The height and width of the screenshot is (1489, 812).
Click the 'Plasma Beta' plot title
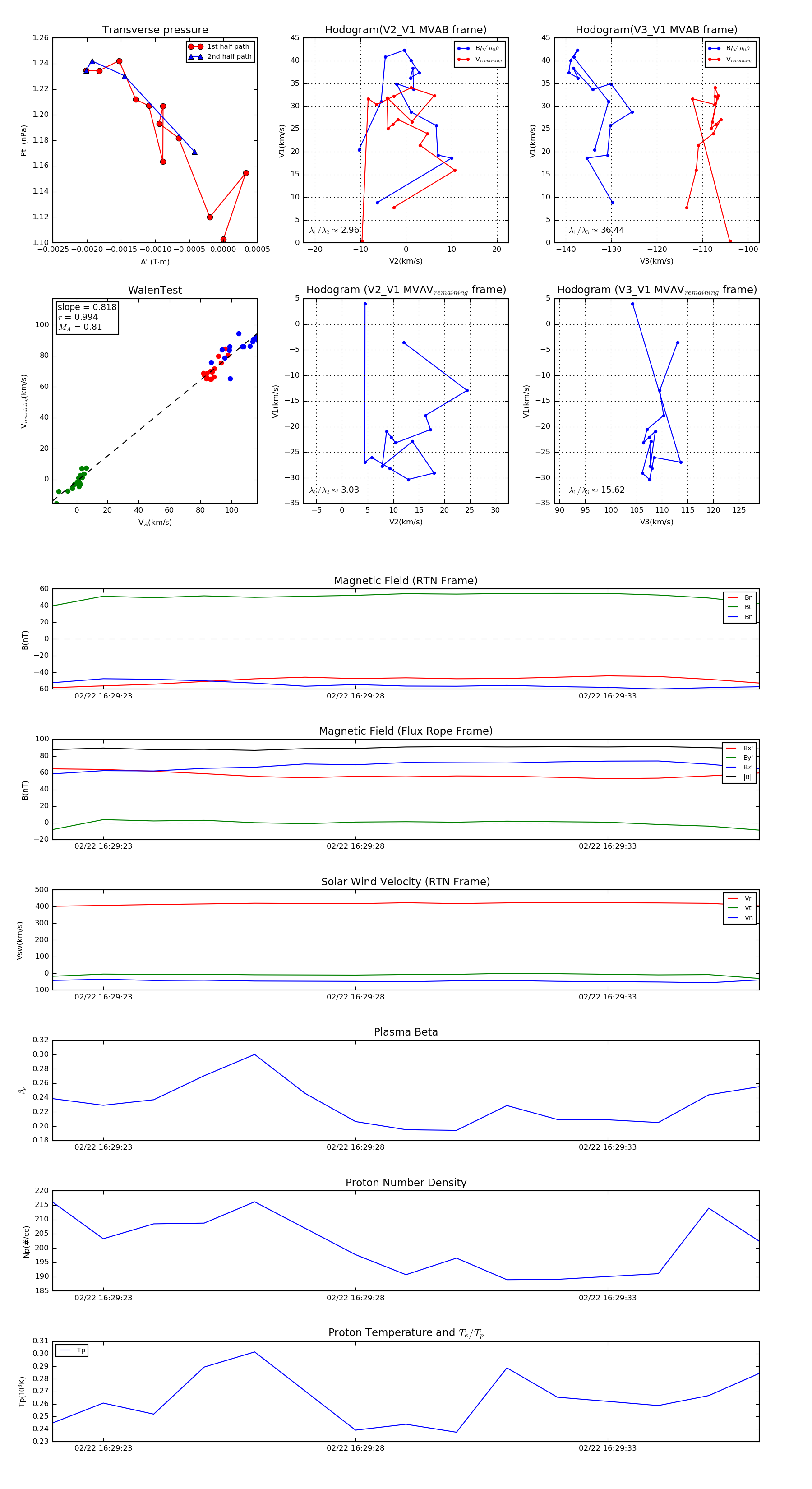point(406,1032)
